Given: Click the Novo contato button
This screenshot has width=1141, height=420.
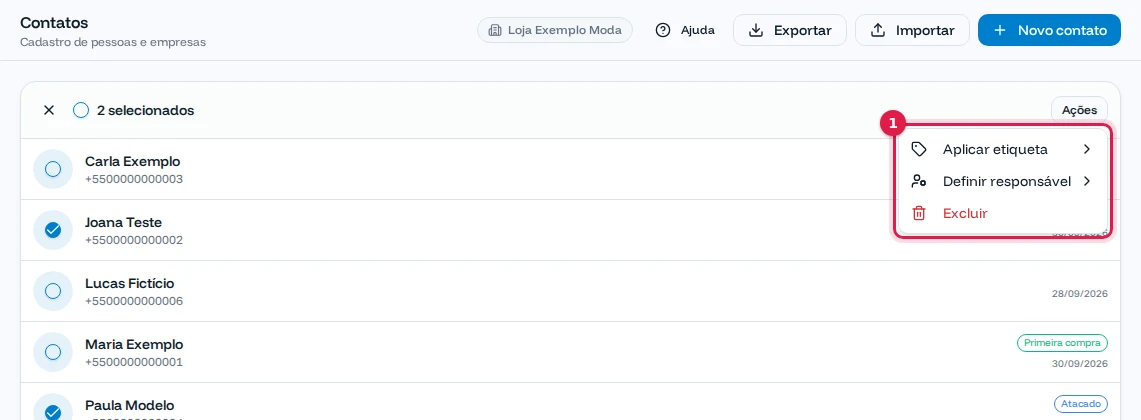Looking at the screenshot, I should pos(1049,31).
